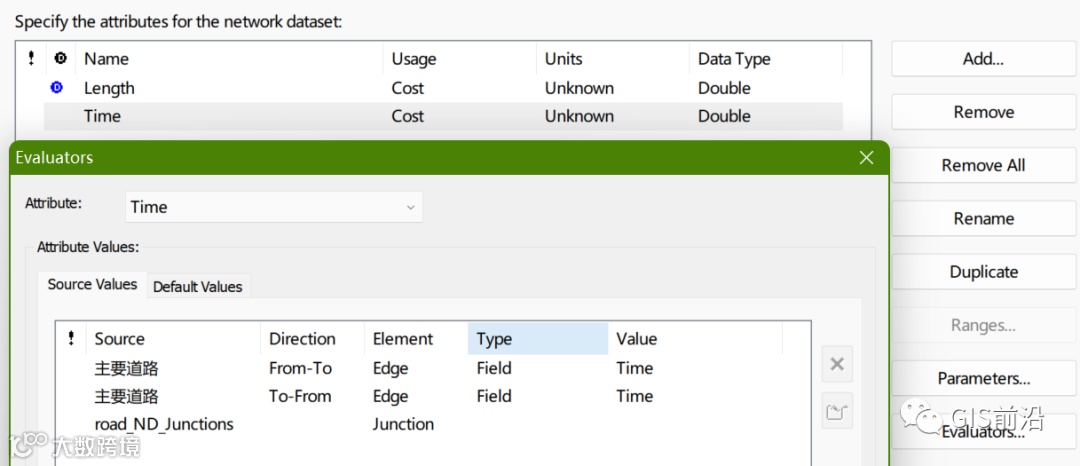The width and height of the screenshot is (1080, 466).
Task: Click the Type column header in the Source table
Action: [x=537, y=339]
